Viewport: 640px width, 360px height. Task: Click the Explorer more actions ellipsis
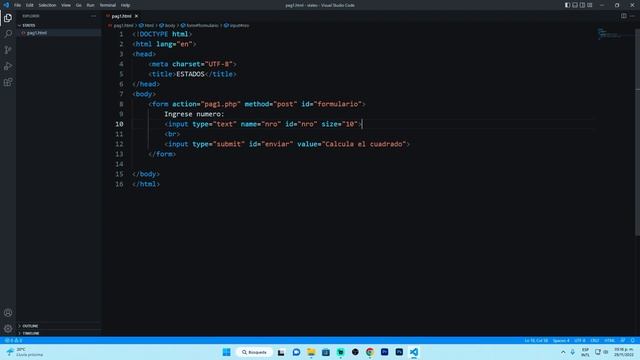coord(93,16)
